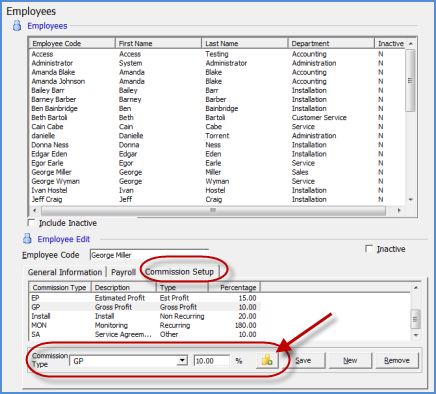Click the Save button
Image resolution: width=436 pixels, height=394 pixels.
tap(303, 360)
